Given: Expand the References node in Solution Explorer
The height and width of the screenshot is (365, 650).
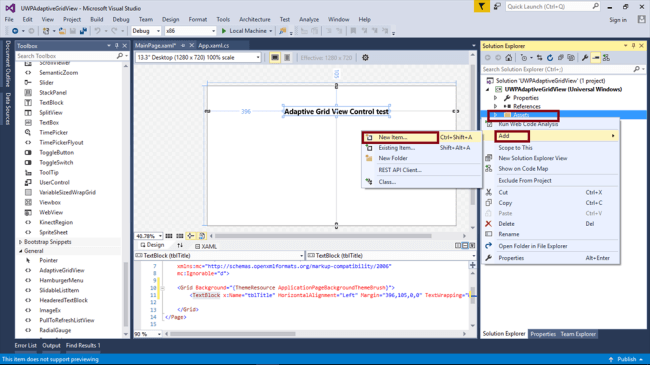Looking at the screenshot, I should (x=495, y=107).
